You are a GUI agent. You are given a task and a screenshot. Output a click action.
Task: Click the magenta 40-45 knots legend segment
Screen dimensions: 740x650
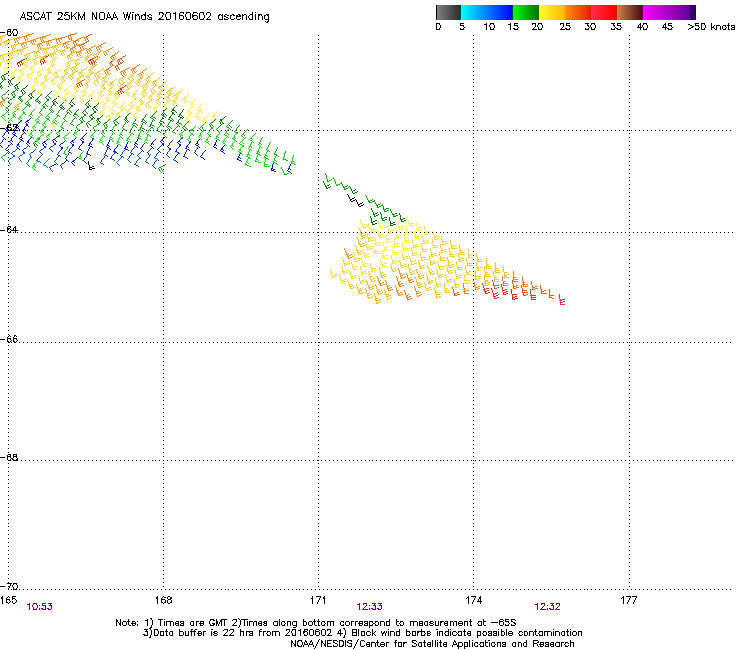(656, 12)
